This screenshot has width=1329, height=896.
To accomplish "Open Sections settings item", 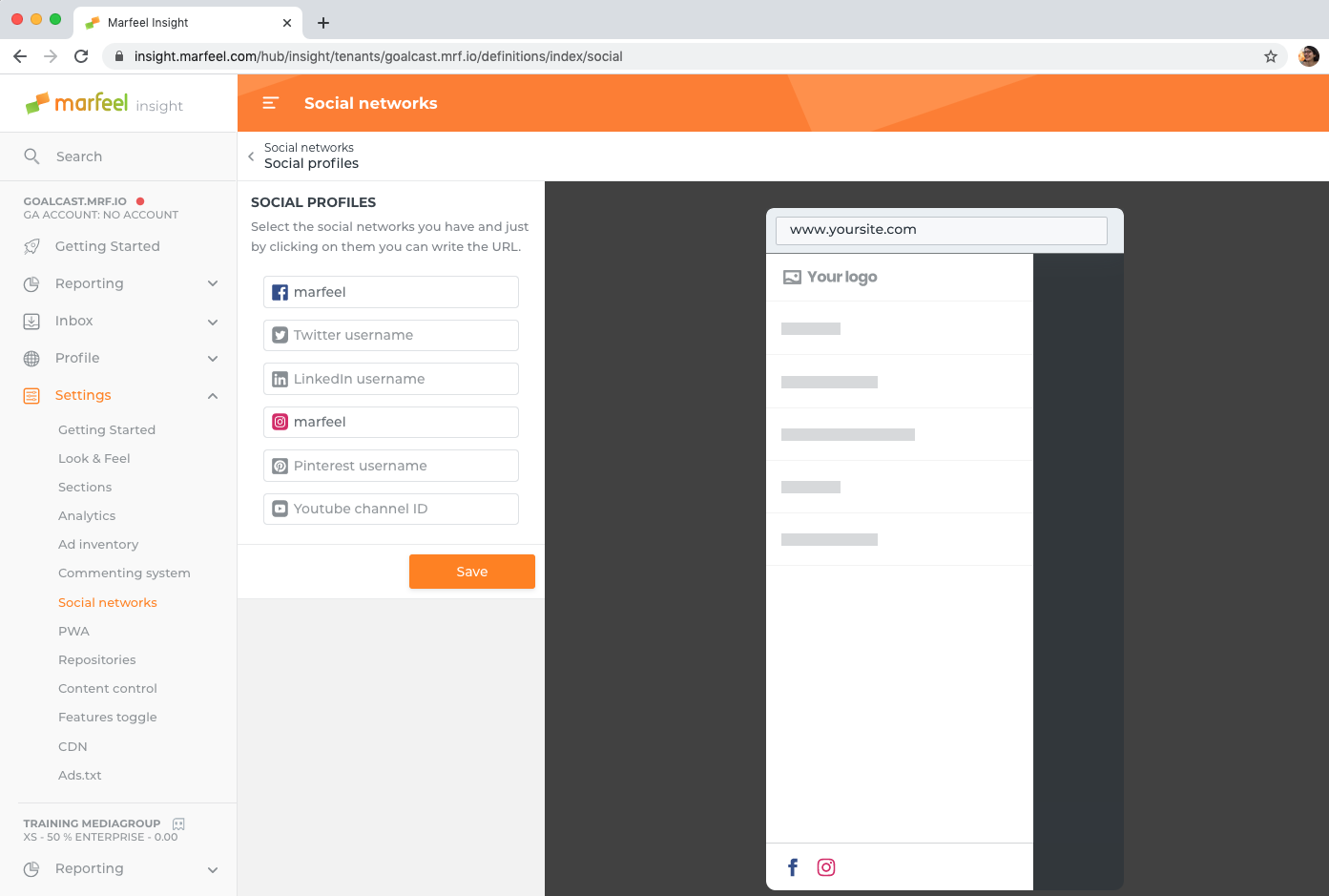I will coord(85,488).
